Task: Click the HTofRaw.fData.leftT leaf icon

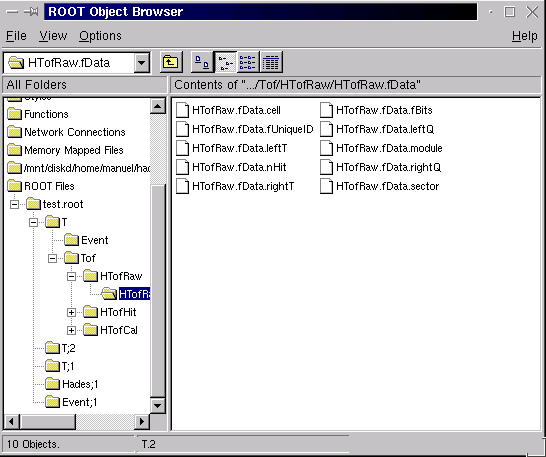Action: coord(182,148)
